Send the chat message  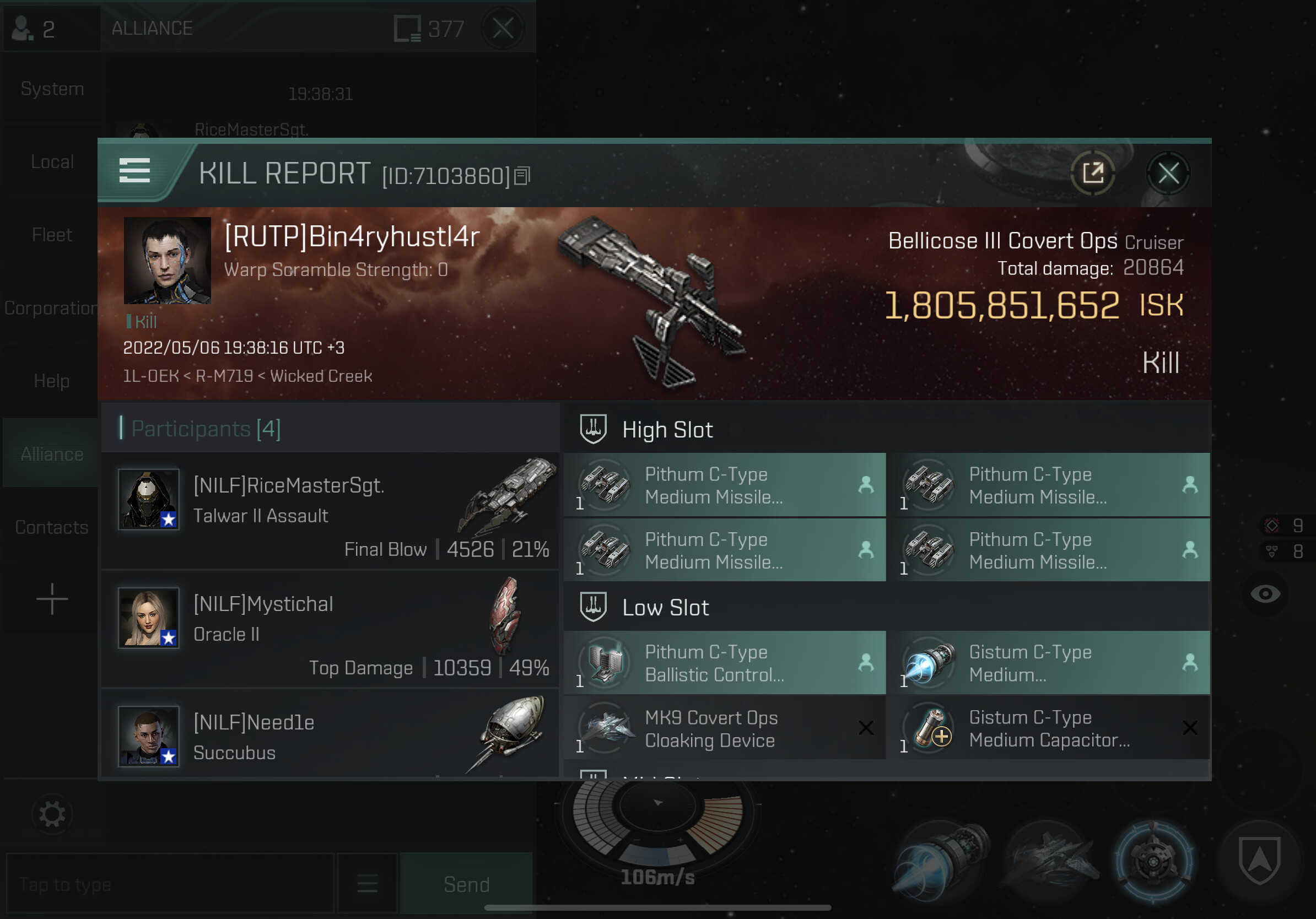[467, 883]
